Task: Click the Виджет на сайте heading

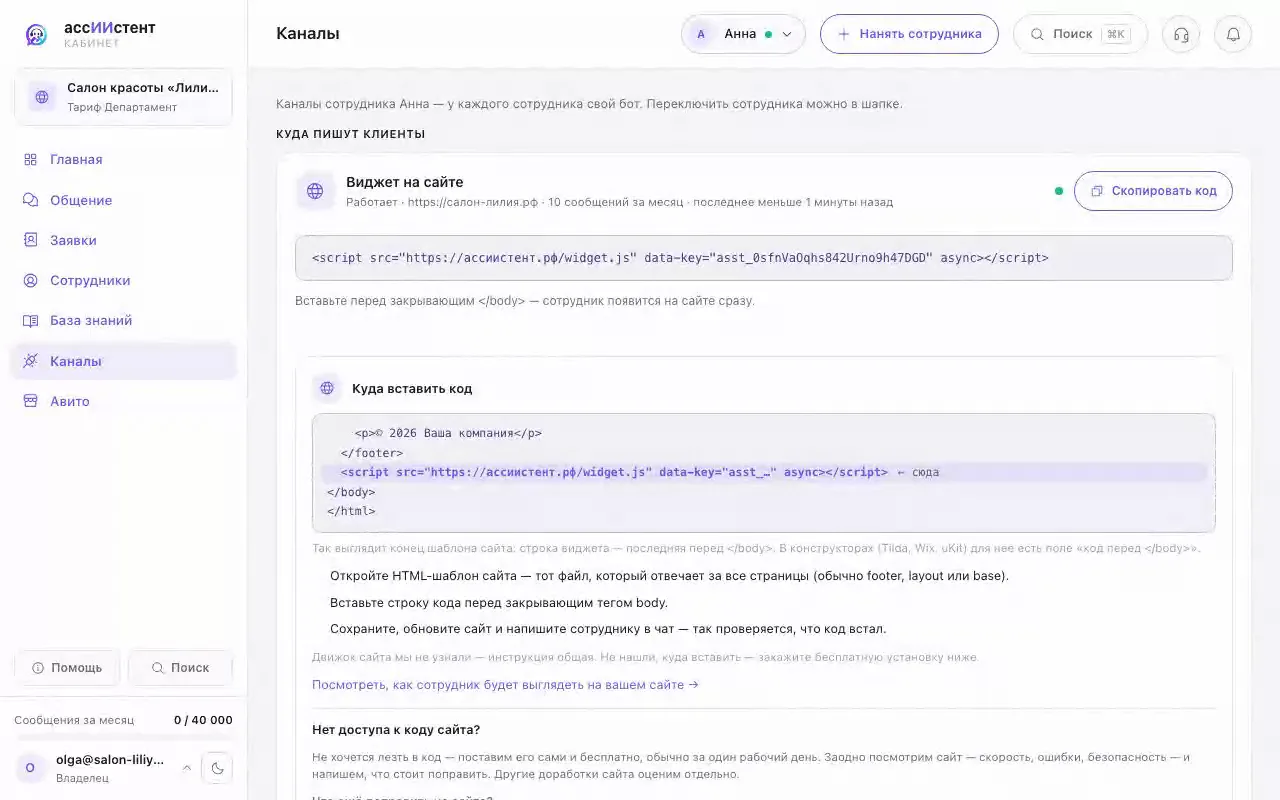Action: pyautogui.click(x=405, y=182)
